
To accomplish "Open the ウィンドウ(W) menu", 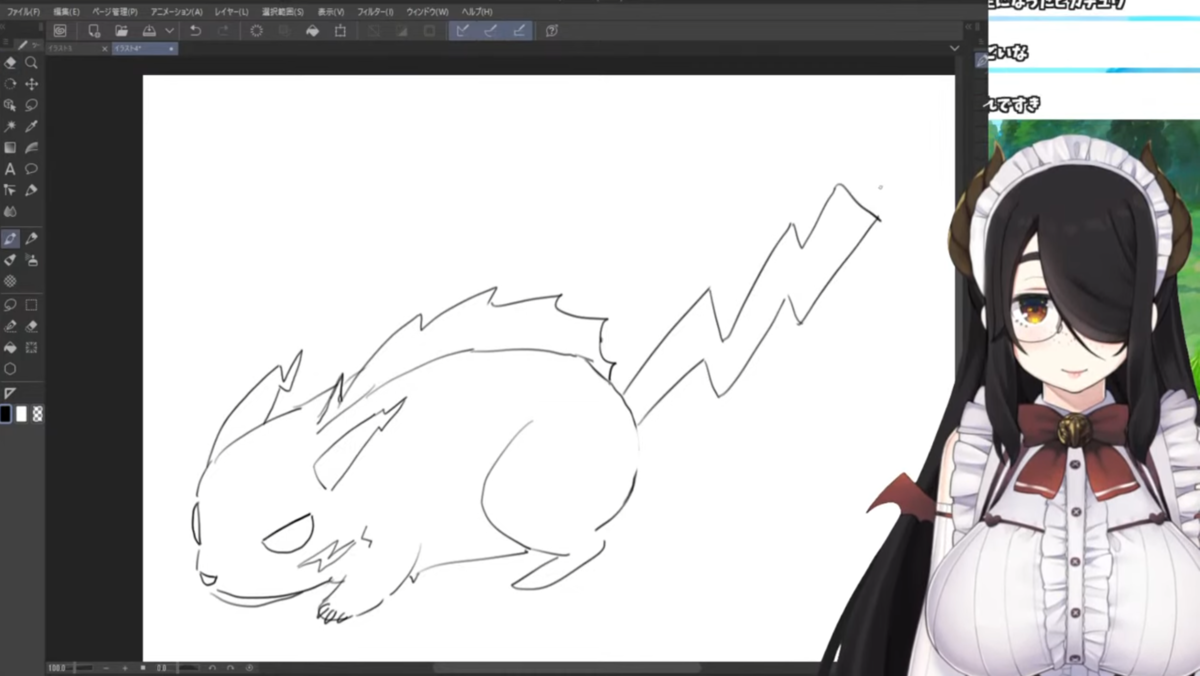I will (427, 11).
